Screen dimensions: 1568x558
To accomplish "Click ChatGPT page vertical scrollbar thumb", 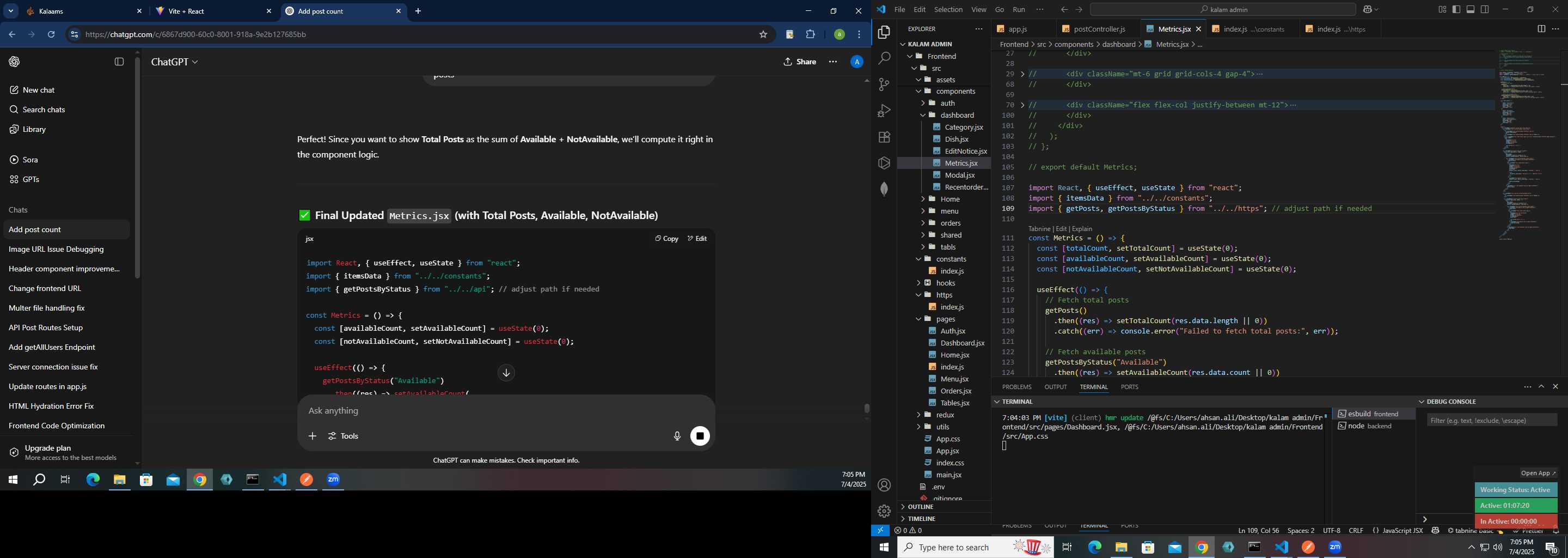I will coord(867,409).
